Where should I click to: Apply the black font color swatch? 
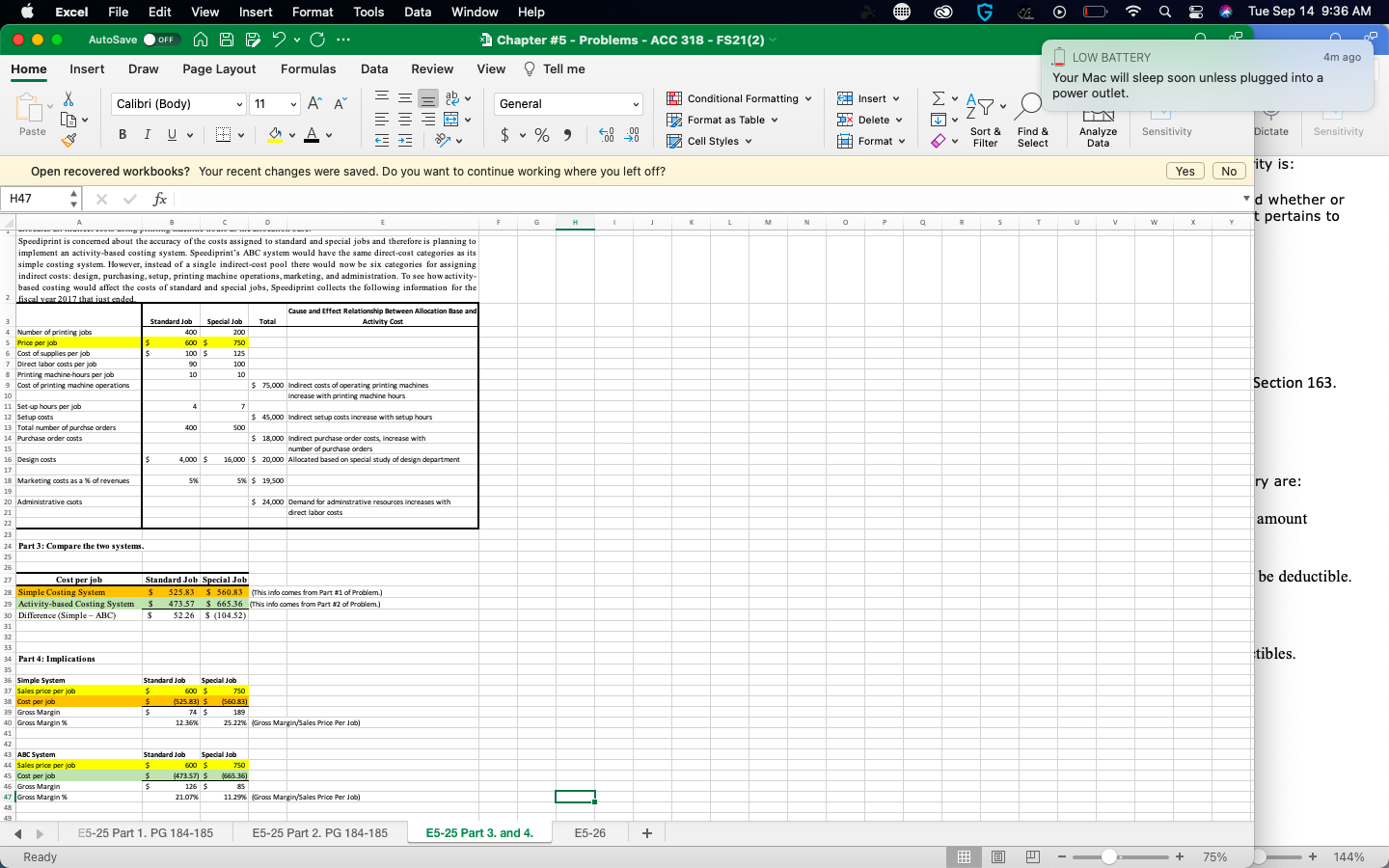[312, 135]
